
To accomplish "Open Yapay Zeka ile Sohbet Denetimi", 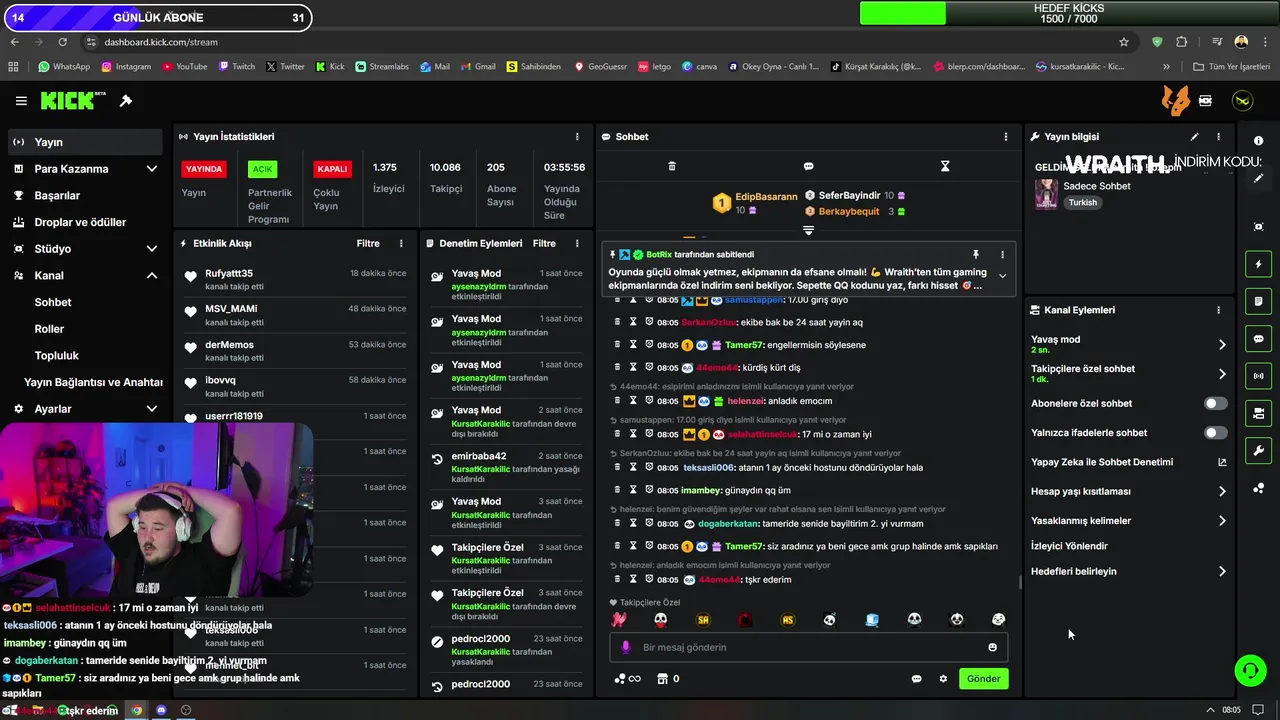I will pos(1128,462).
